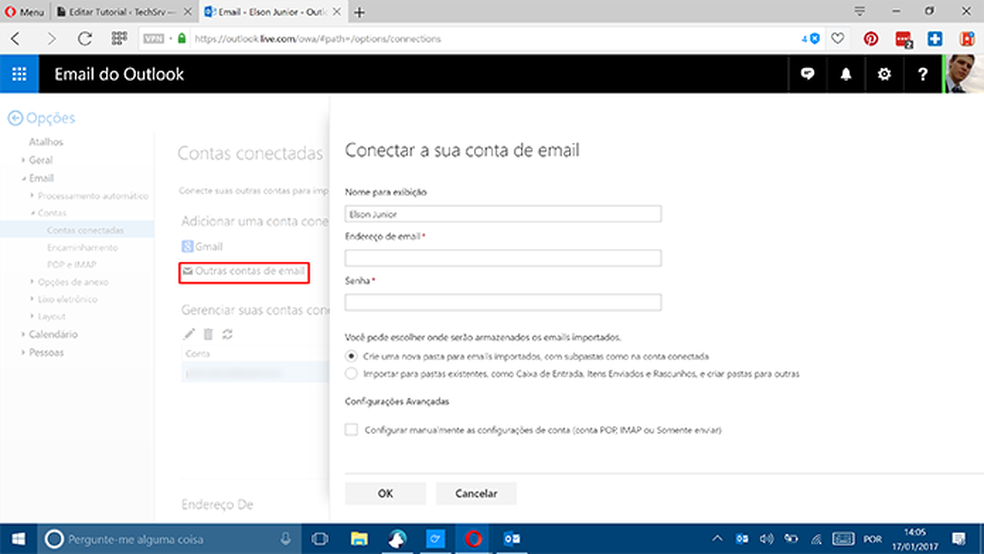
Task: Open Task View in taskbar
Action: pyautogui.click(x=320, y=539)
